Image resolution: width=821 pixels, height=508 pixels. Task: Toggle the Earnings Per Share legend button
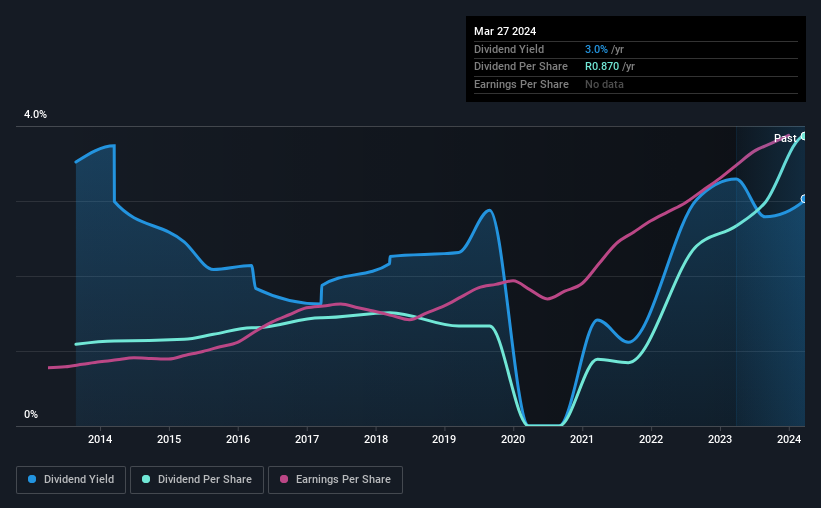click(335, 480)
